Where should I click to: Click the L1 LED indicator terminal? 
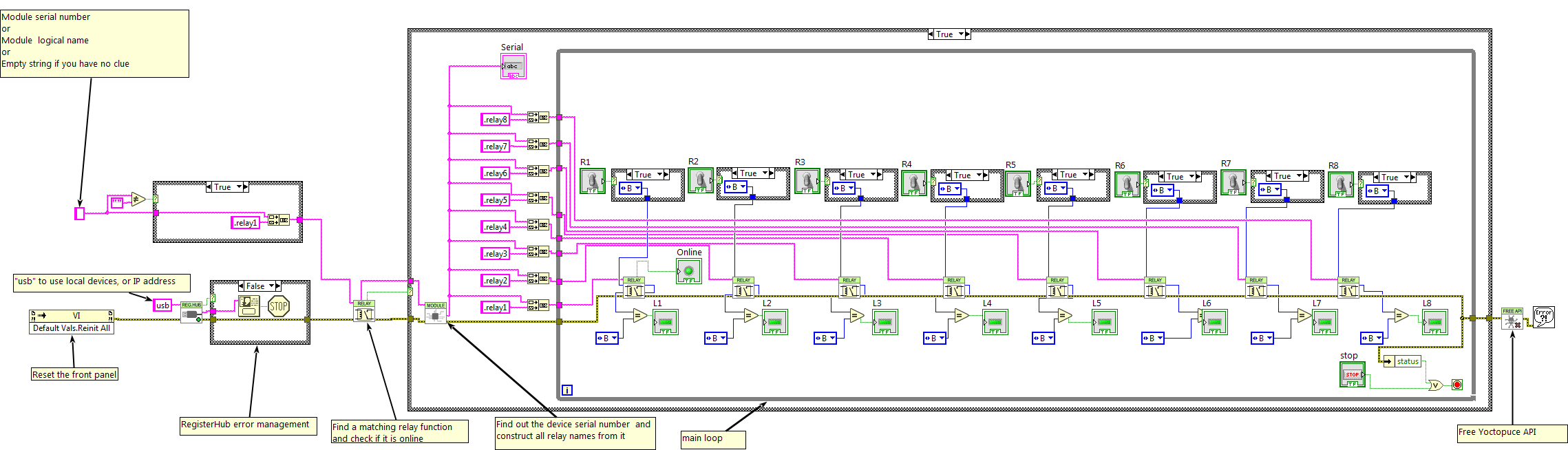click(665, 322)
